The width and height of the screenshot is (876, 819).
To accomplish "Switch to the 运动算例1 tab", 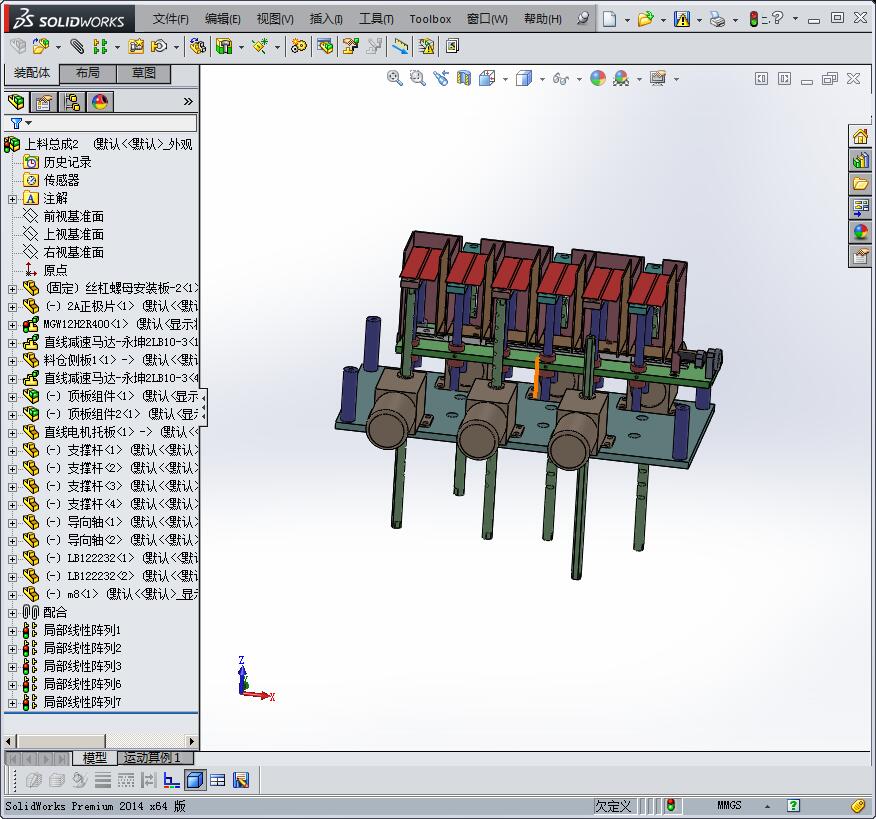I will (155, 758).
